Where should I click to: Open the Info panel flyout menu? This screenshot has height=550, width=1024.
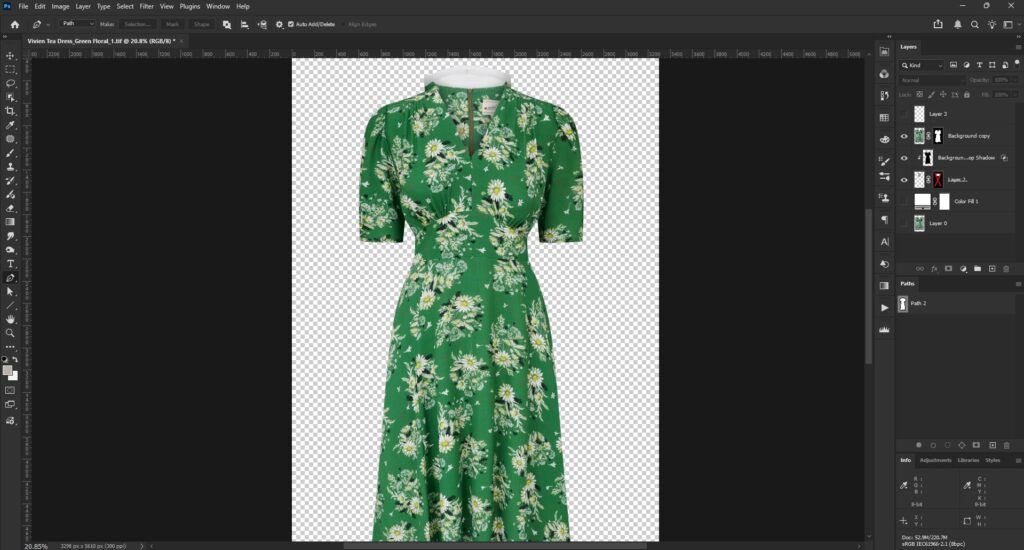point(1017,461)
